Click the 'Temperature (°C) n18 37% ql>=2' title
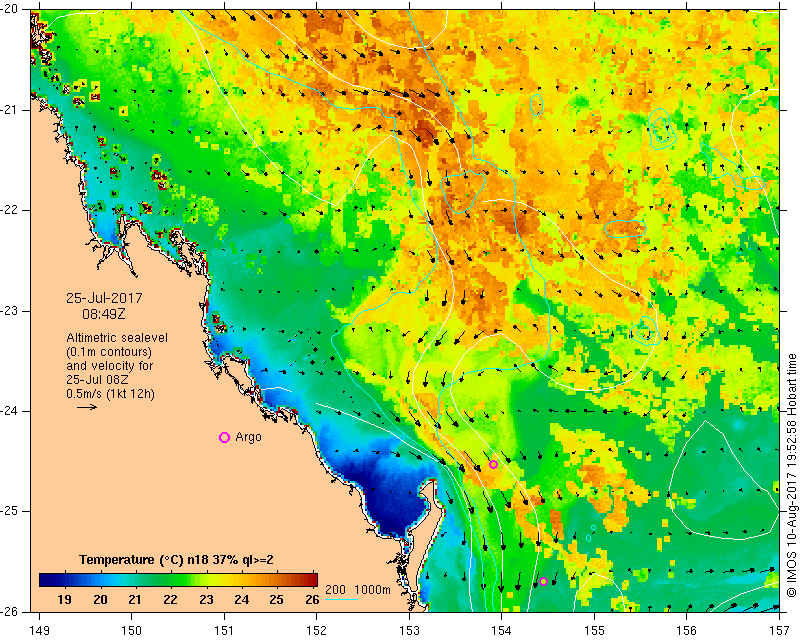800x640 pixels. click(176, 560)
